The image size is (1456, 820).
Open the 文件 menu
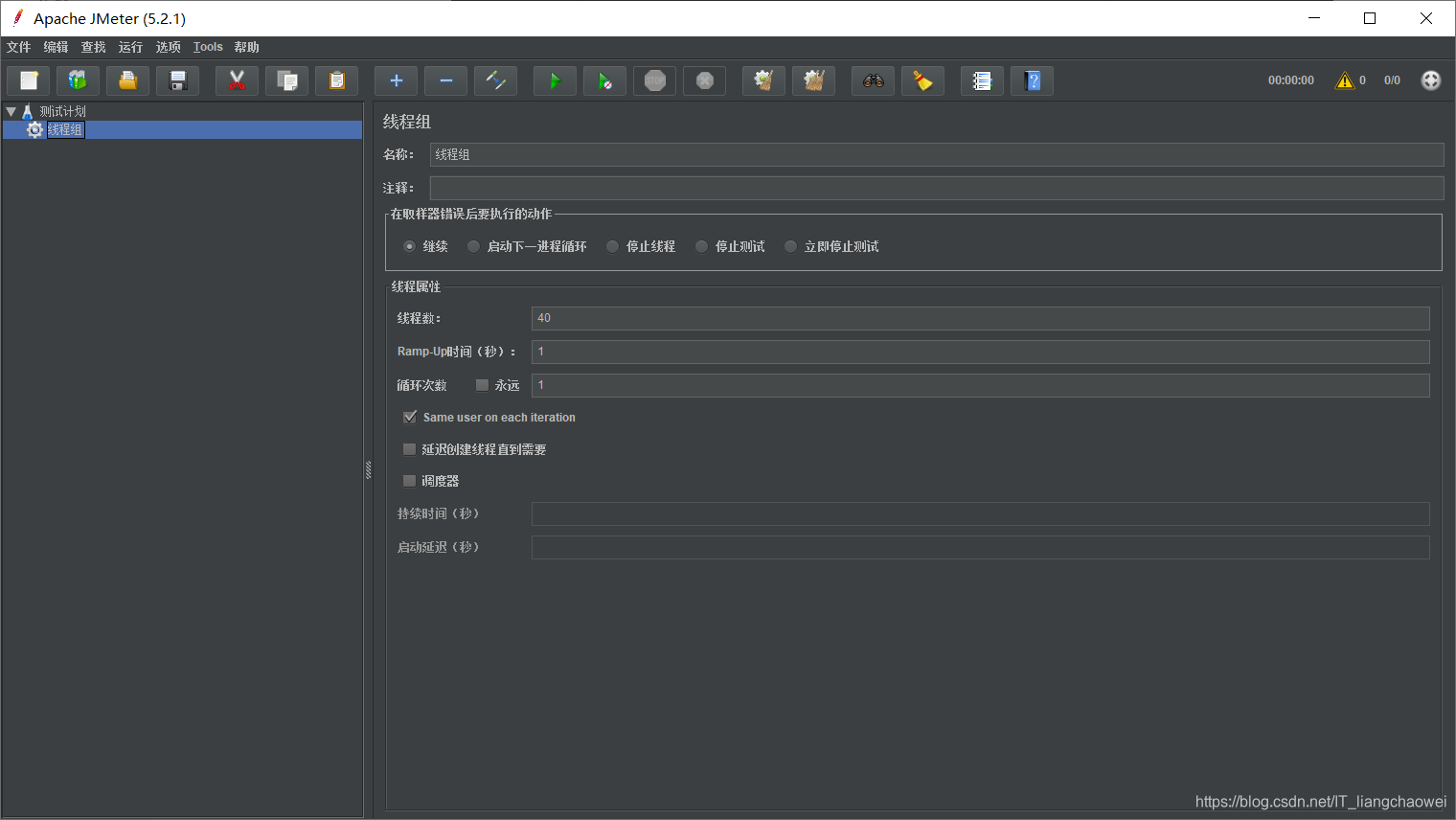coord(18,47)
